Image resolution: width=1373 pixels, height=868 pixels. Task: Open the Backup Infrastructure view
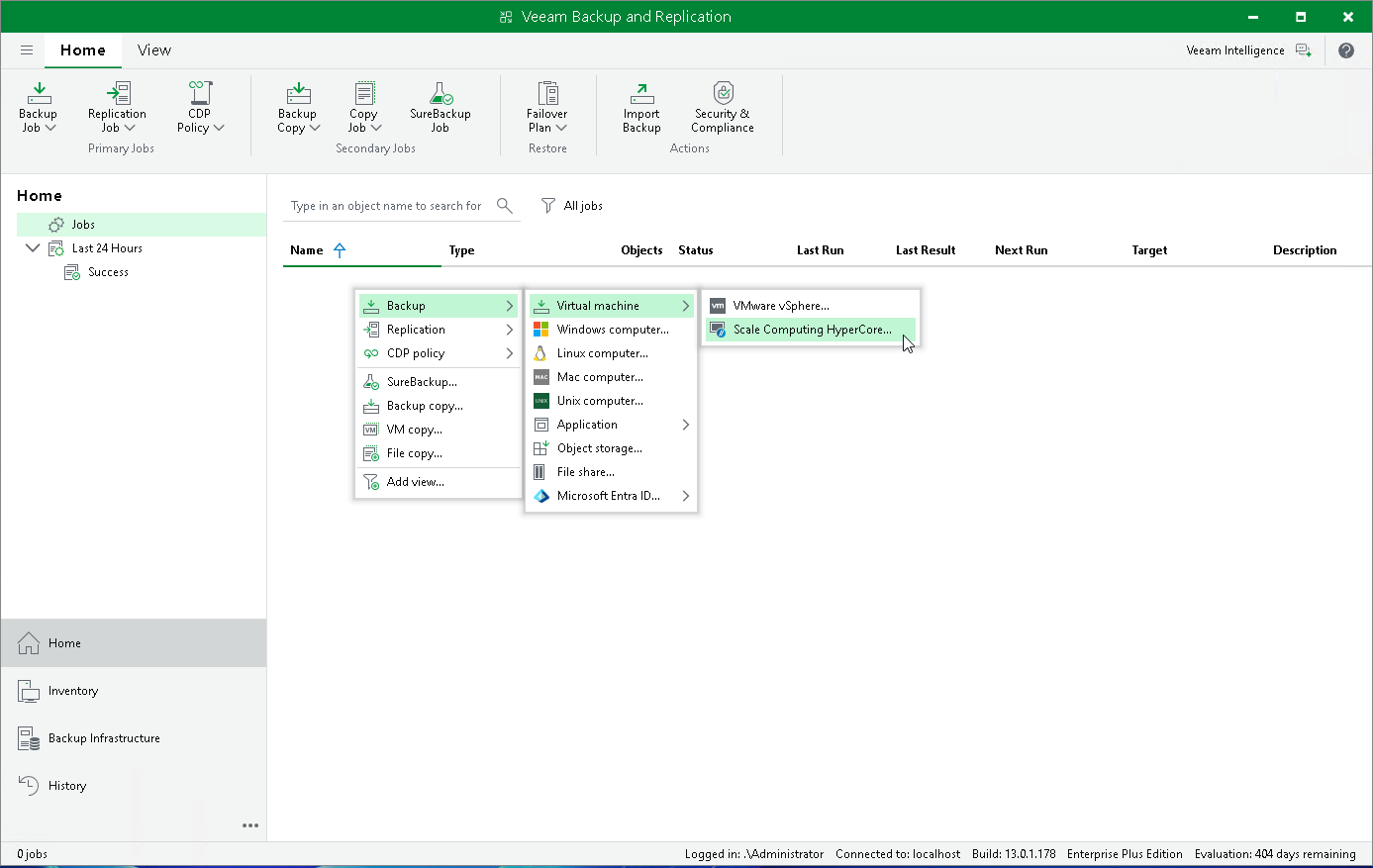point(104,738)
